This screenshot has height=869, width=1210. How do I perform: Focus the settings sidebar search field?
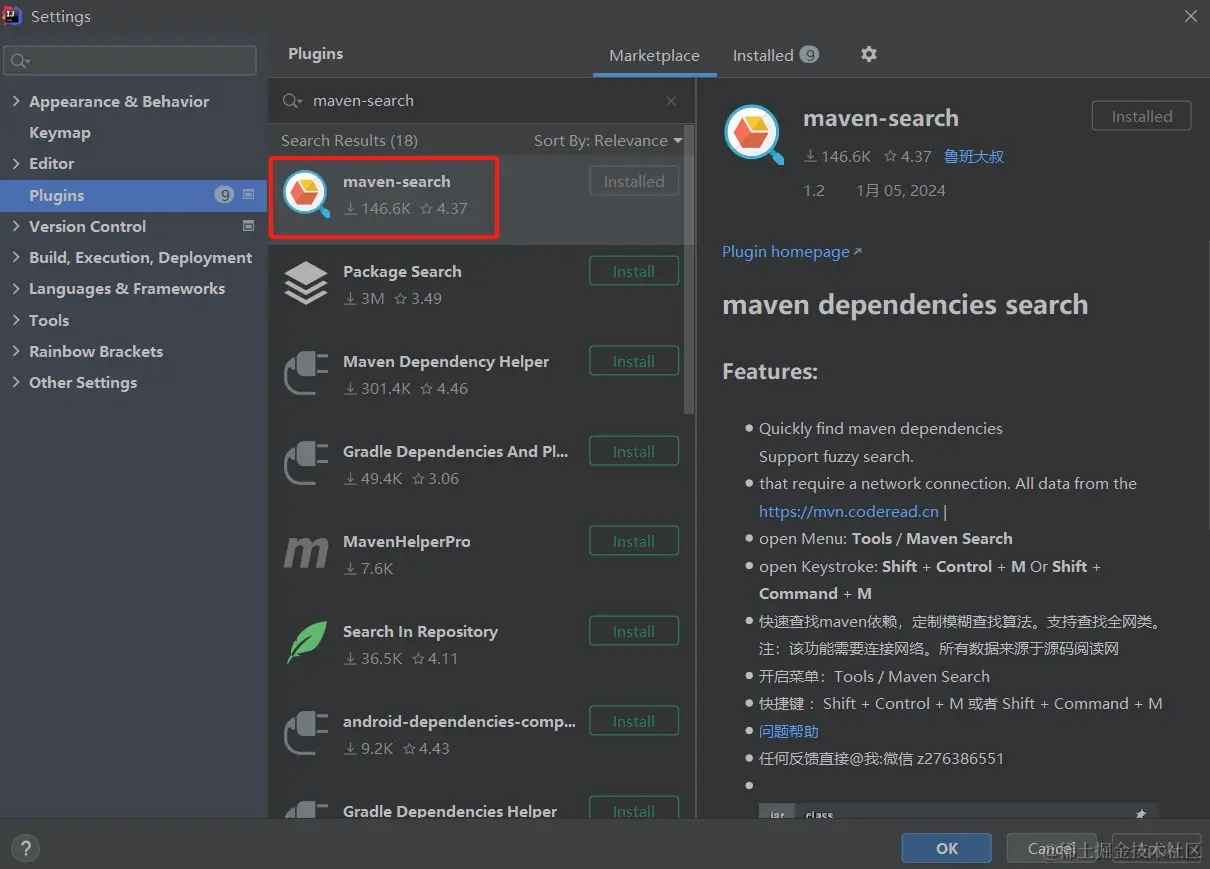click(x=130, y=61)
